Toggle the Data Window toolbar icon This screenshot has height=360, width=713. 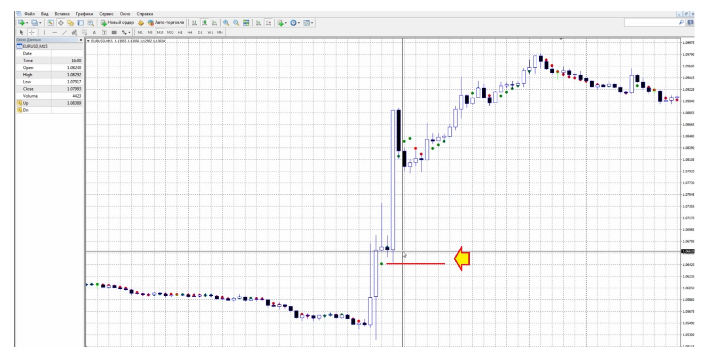point(60,23)
